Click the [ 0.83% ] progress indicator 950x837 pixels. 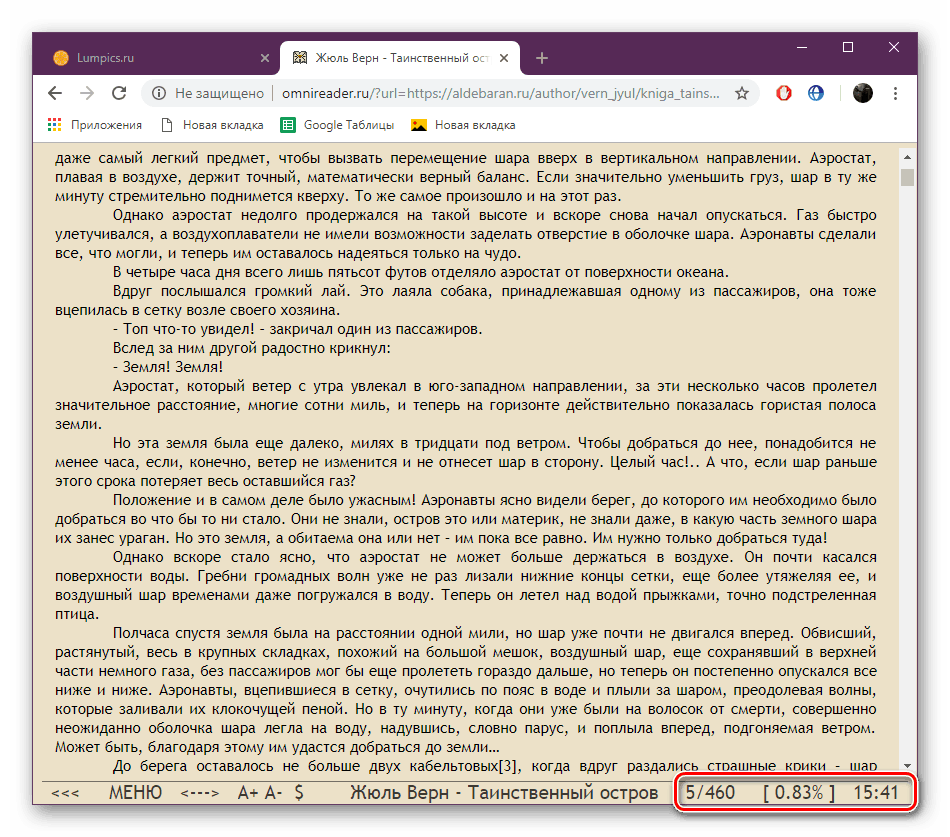tap(799, 793)
